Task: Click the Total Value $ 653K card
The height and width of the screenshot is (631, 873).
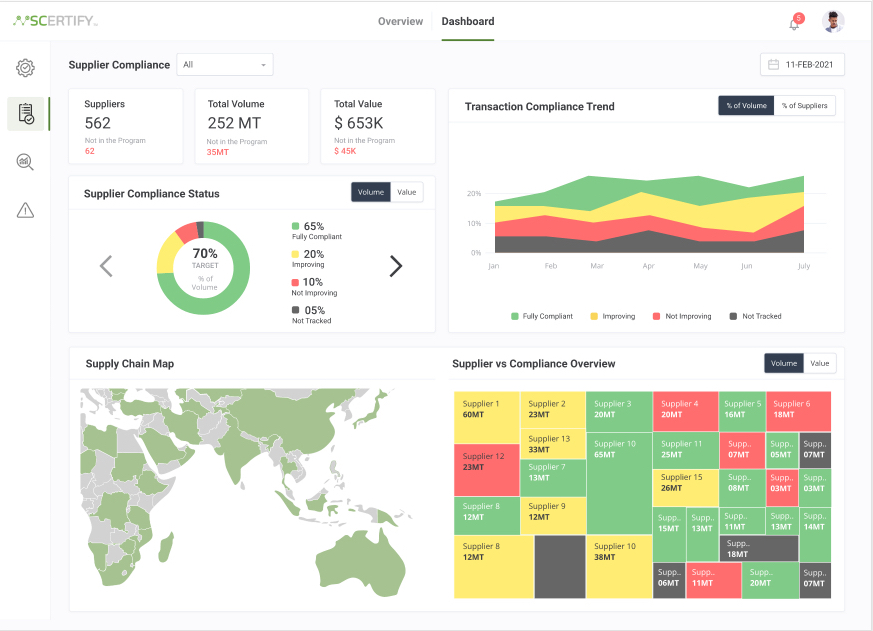Action: pyautogui.click(x=378, y=126)
